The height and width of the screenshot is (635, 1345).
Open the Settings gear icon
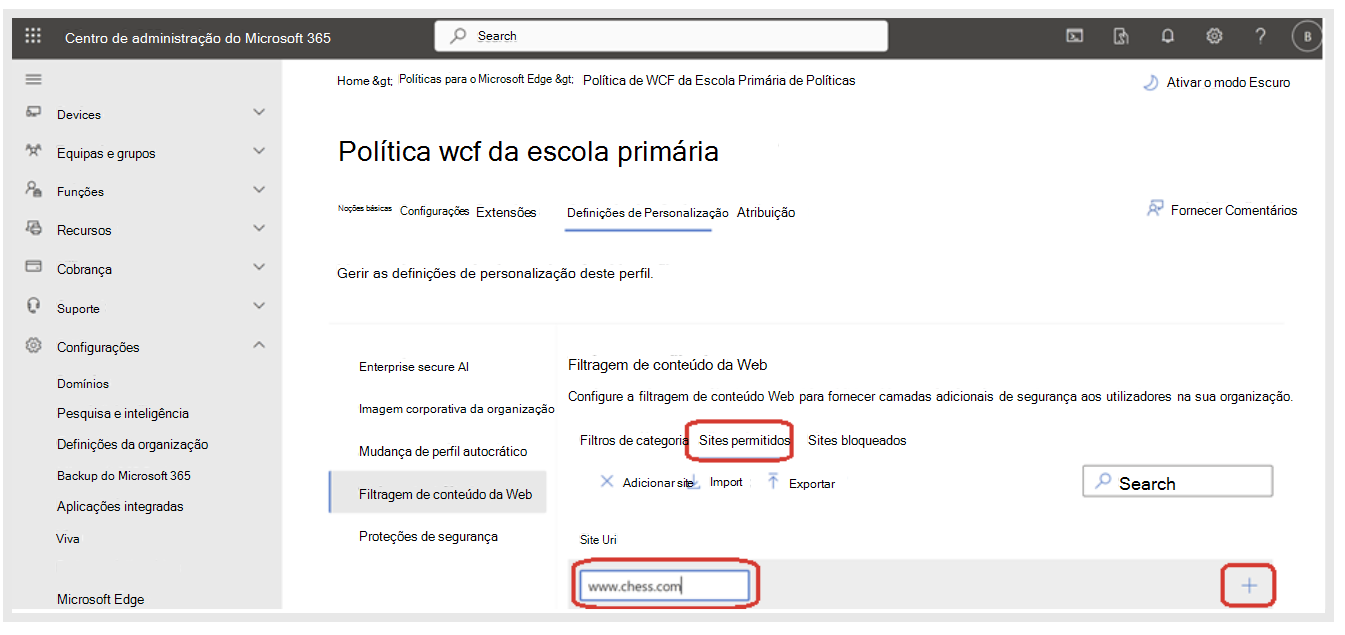point(1213,35)
